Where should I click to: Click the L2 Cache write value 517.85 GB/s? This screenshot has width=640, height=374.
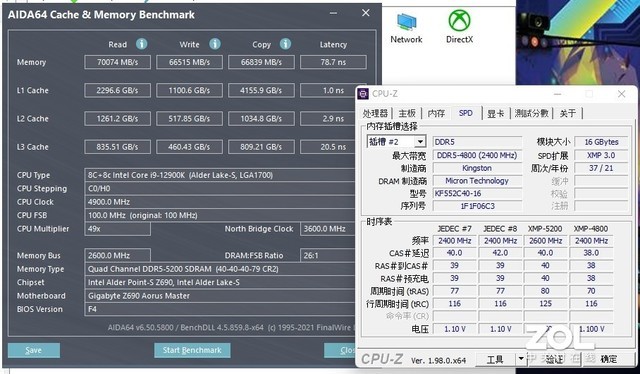[x=189, y=119]
